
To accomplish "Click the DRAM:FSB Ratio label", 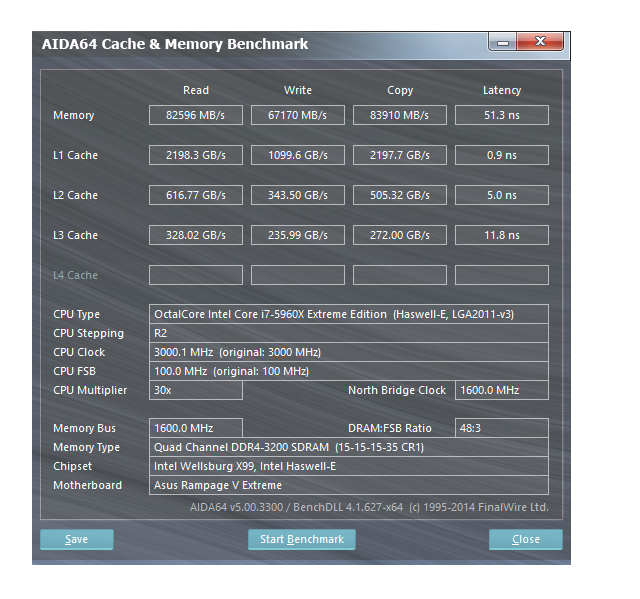I will click(x=390, y=428).
